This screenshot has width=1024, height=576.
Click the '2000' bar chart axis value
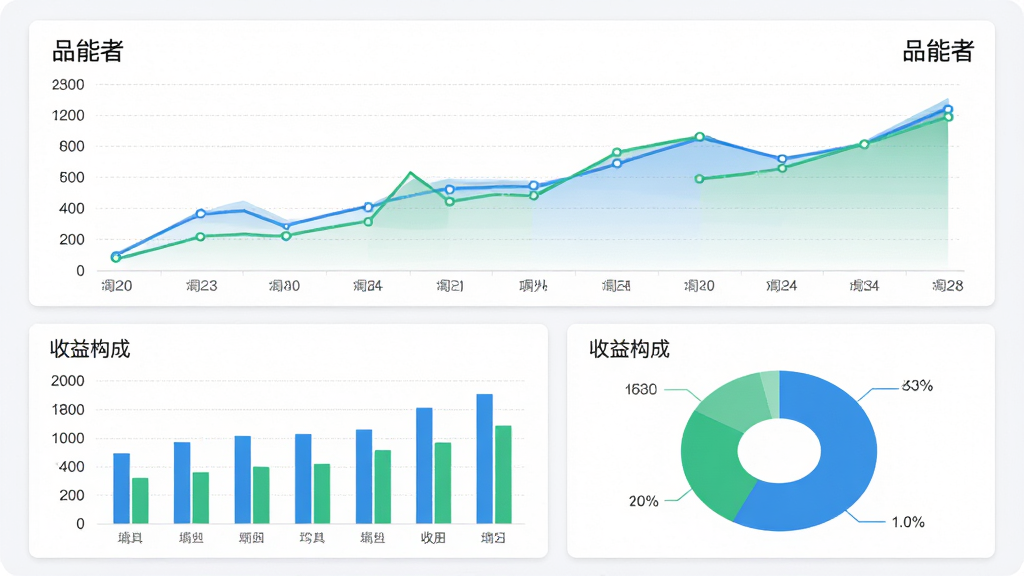pos(68,381)
